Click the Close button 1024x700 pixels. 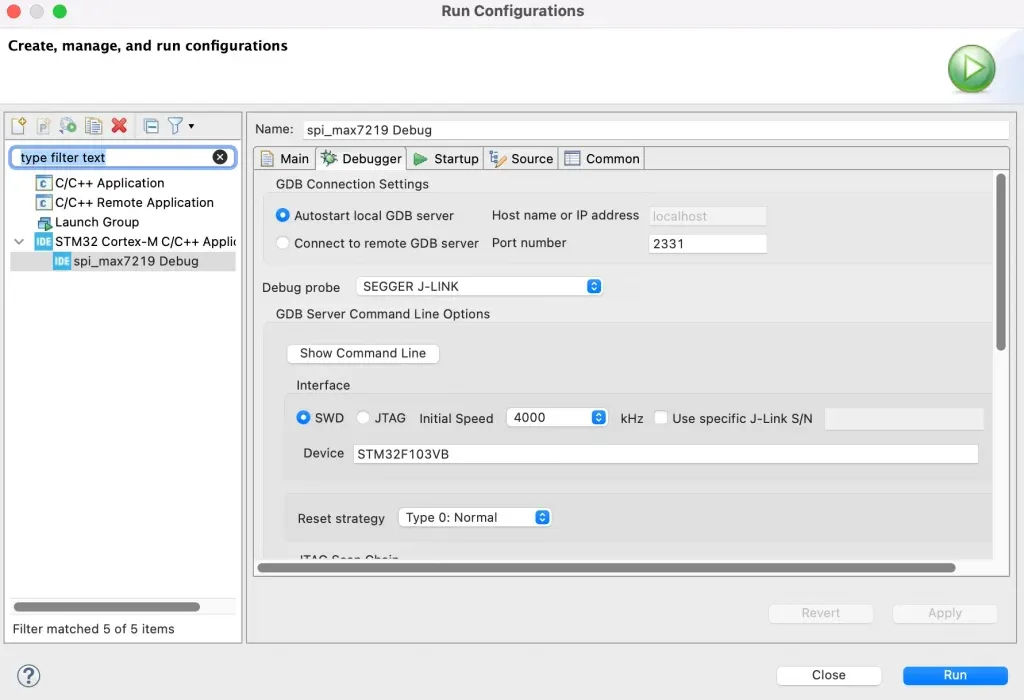(828, 675)
